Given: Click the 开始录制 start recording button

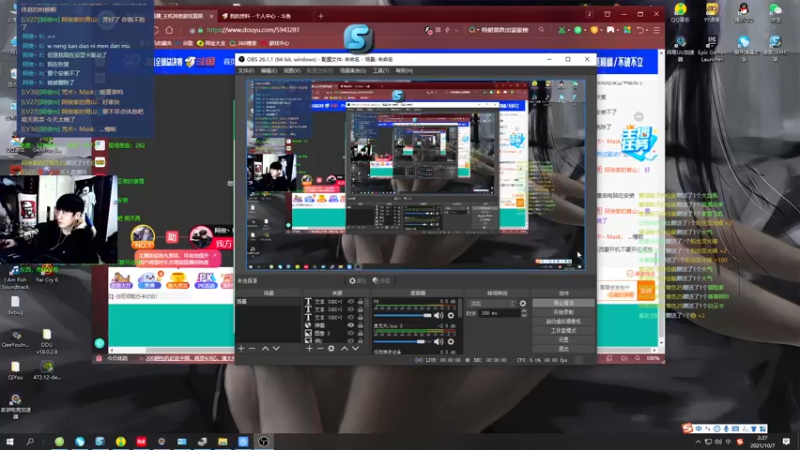Looking at the screenshot, I should click(563, 312).
